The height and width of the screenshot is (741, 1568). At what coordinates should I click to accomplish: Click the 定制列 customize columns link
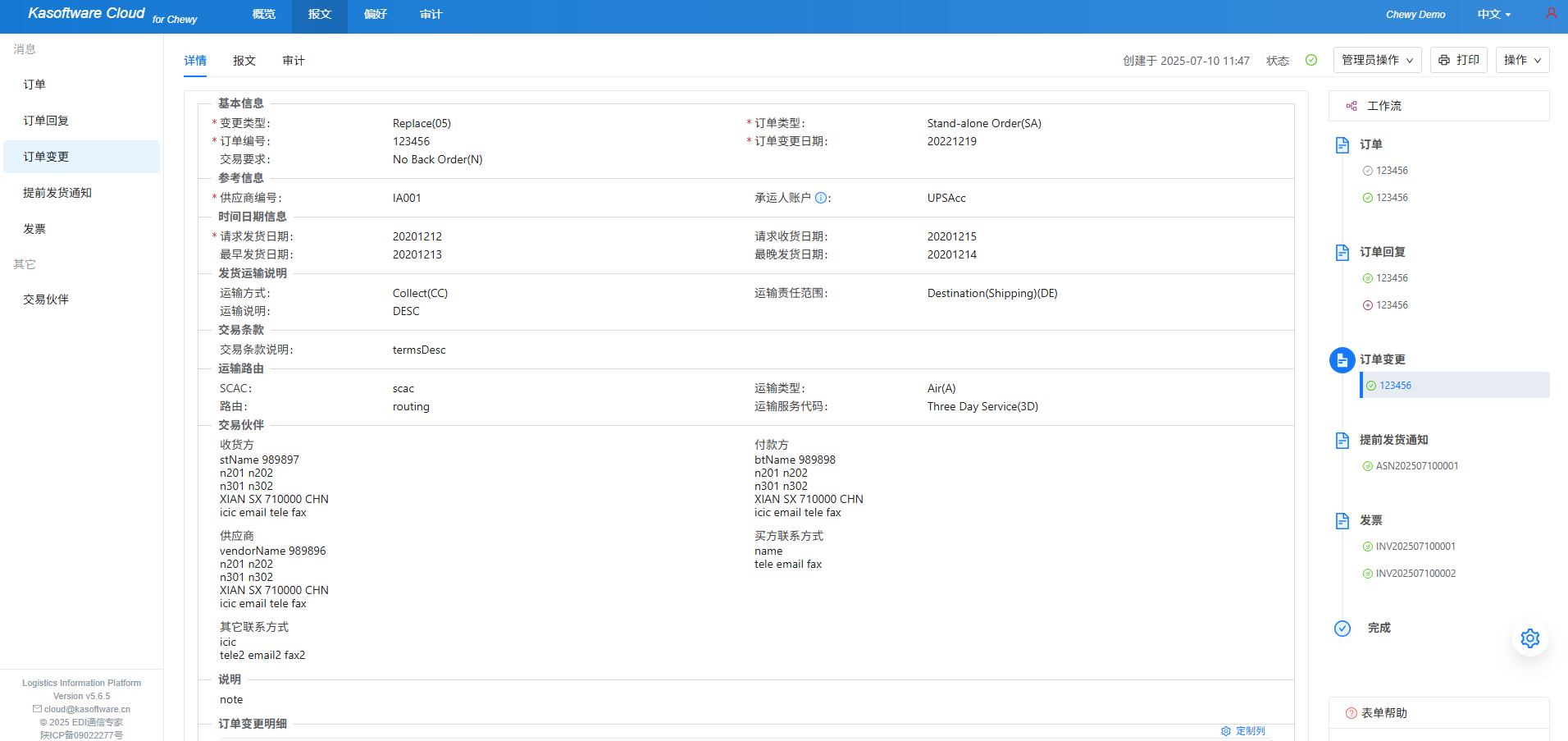pyautogui.click(x=1243, y=730)
